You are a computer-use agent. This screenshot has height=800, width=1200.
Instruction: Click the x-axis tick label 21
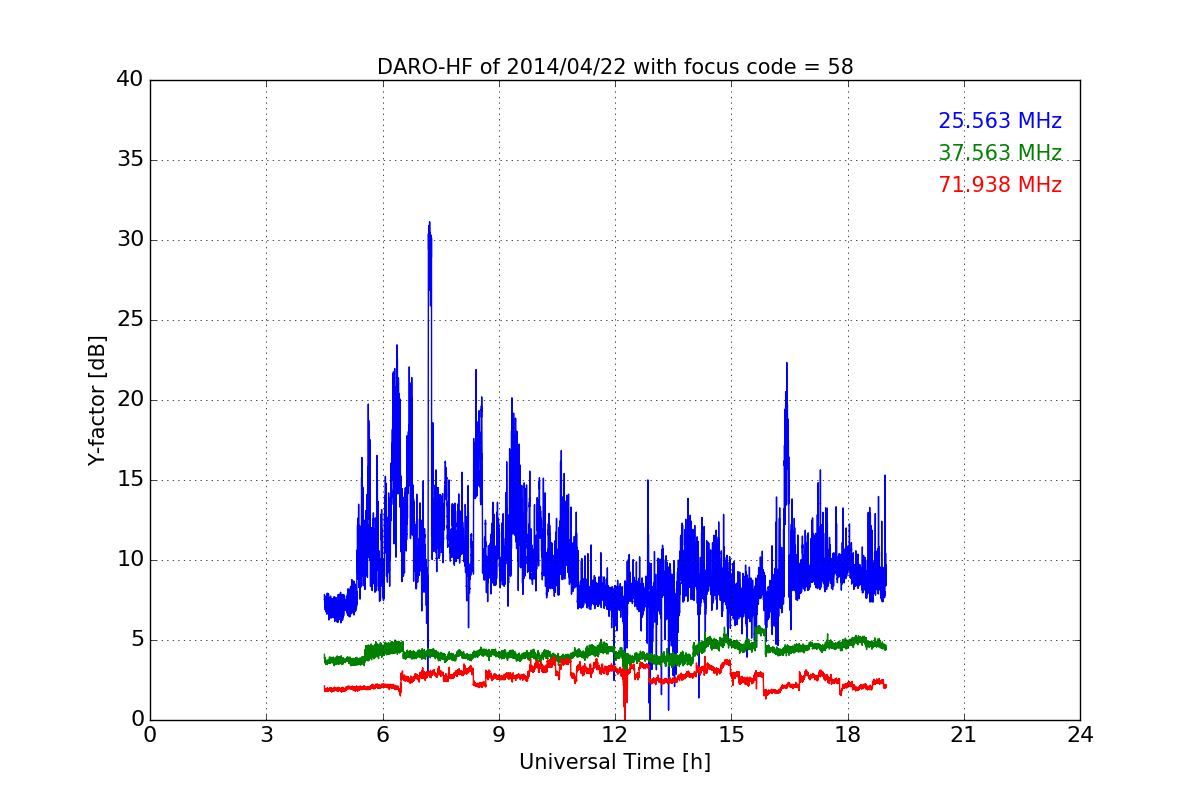pyautogui.click(x=964, y=735)
